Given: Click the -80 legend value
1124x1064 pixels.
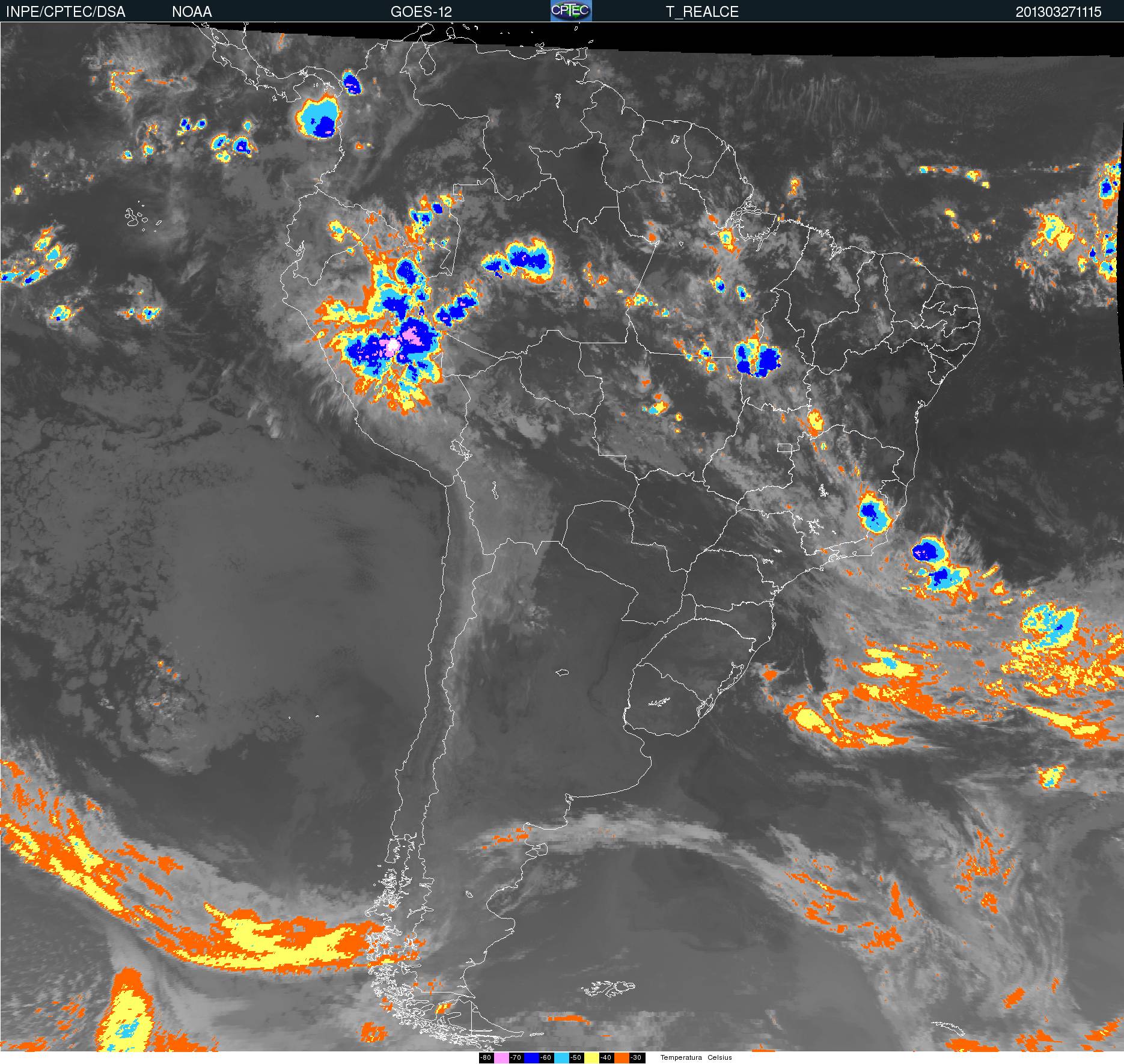Looking at the screenshot, I should point(486,1058).
